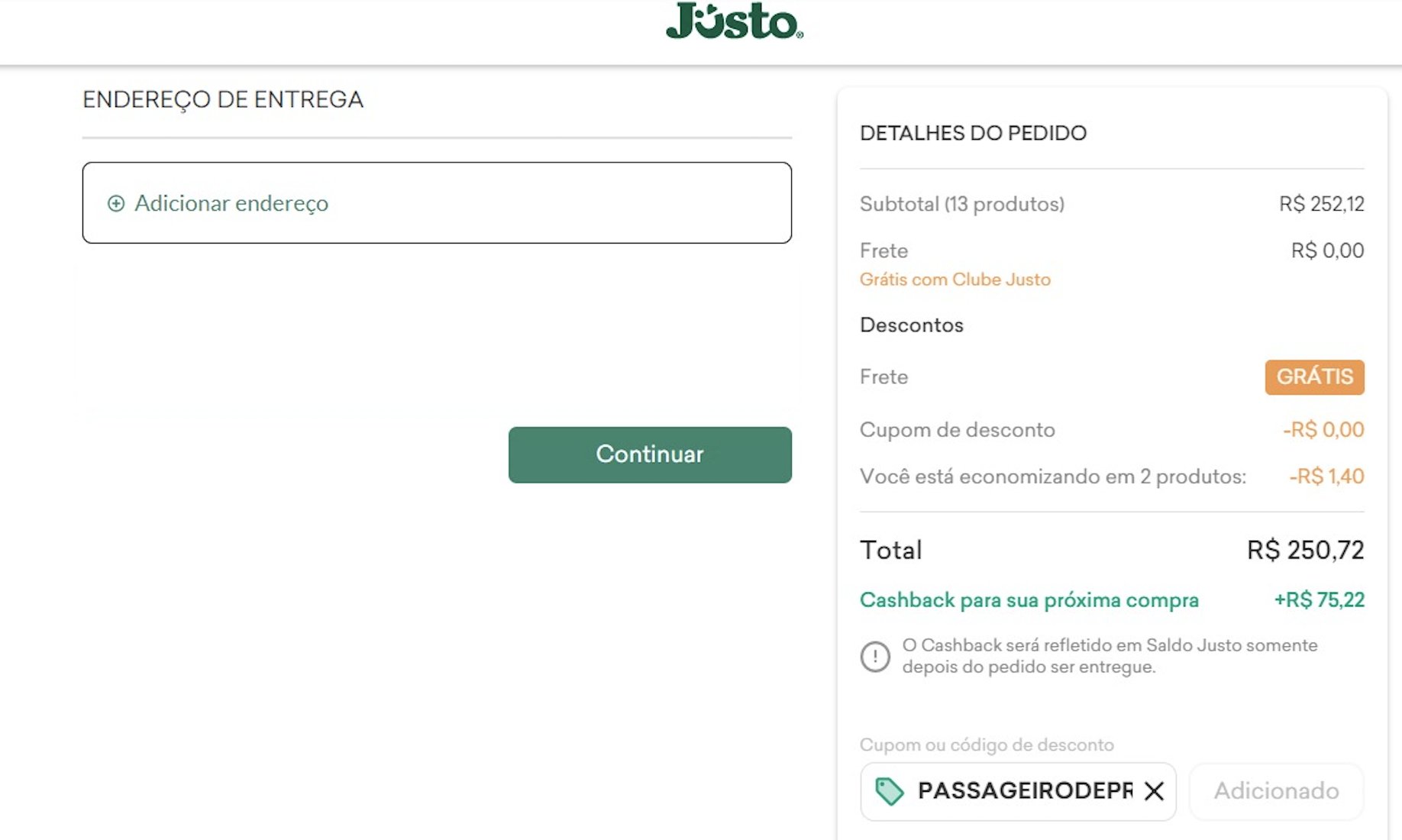The width and height of the screenshot is (1402, 840).
Task: Click the cashback info exclamation icon
Action: point(875,656)
